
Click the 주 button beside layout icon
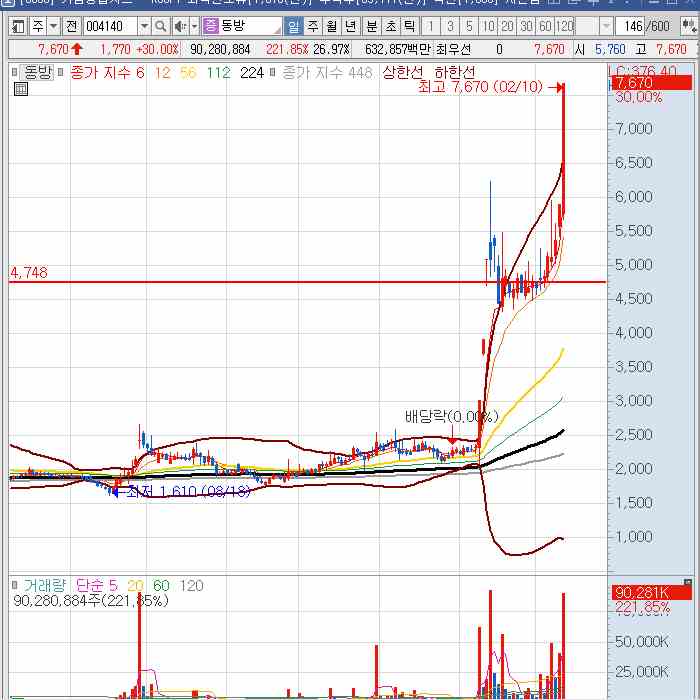pos(38,26)
